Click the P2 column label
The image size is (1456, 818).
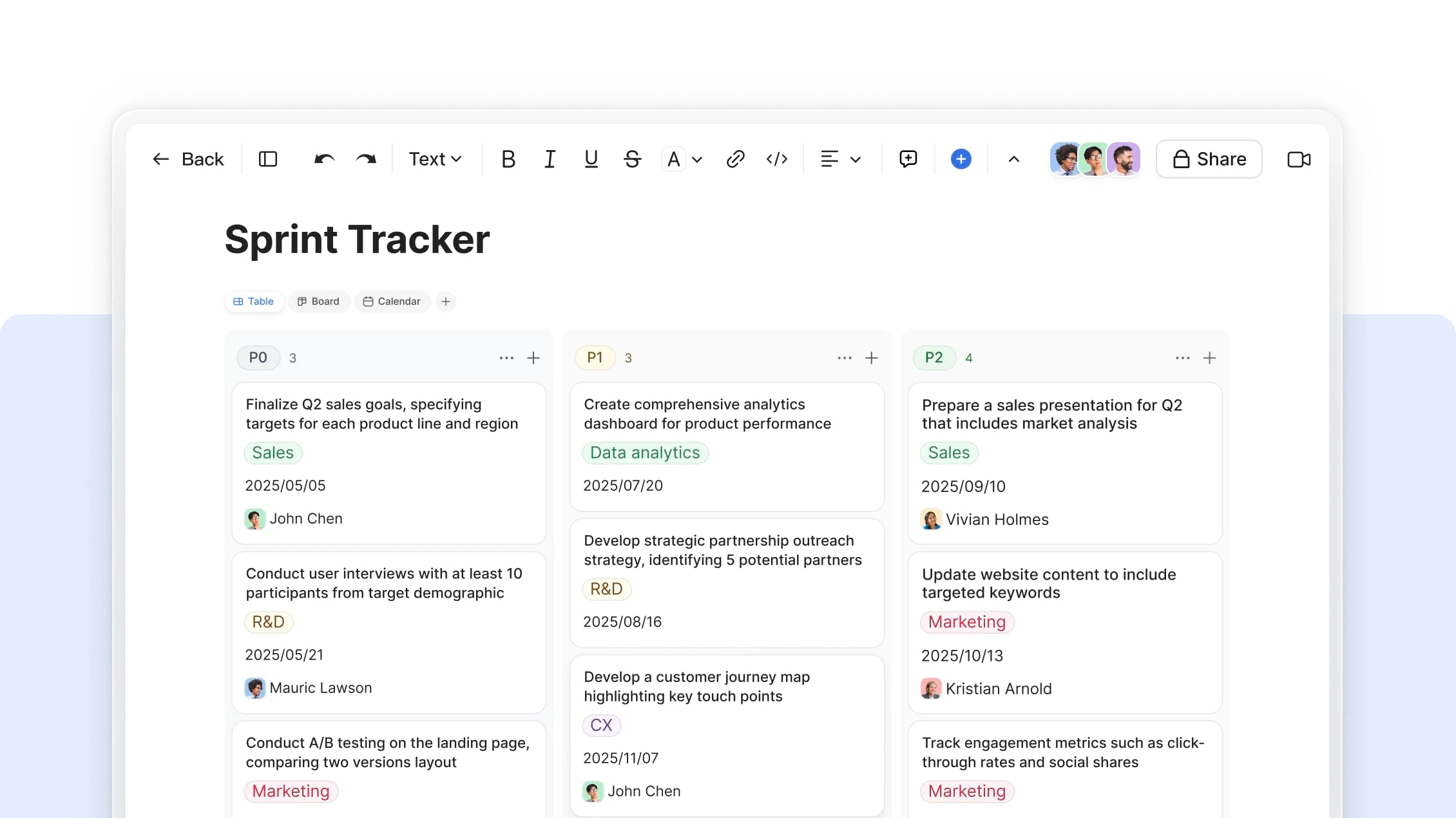[934, 357]
